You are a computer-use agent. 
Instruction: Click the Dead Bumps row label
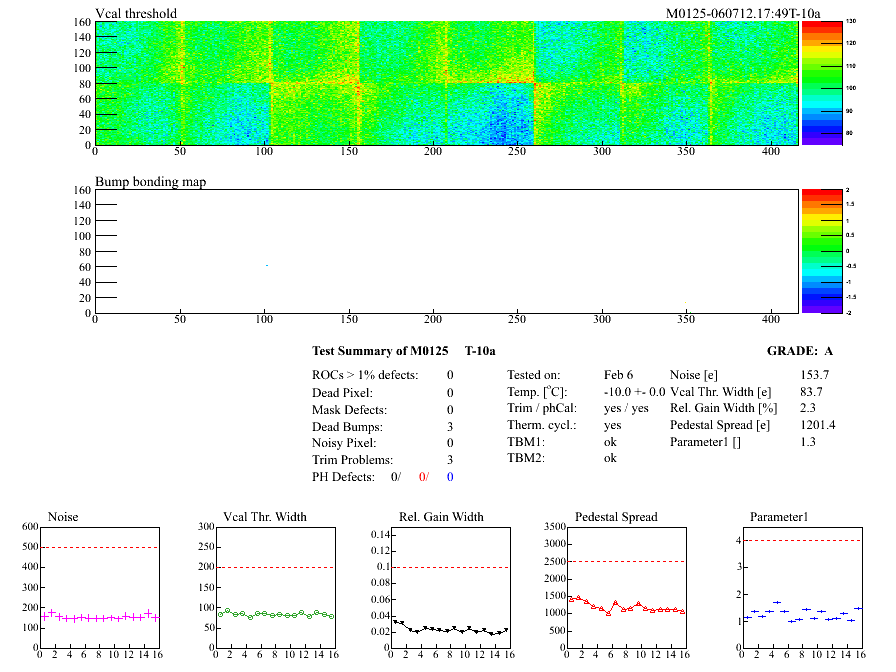click(347, 426)
